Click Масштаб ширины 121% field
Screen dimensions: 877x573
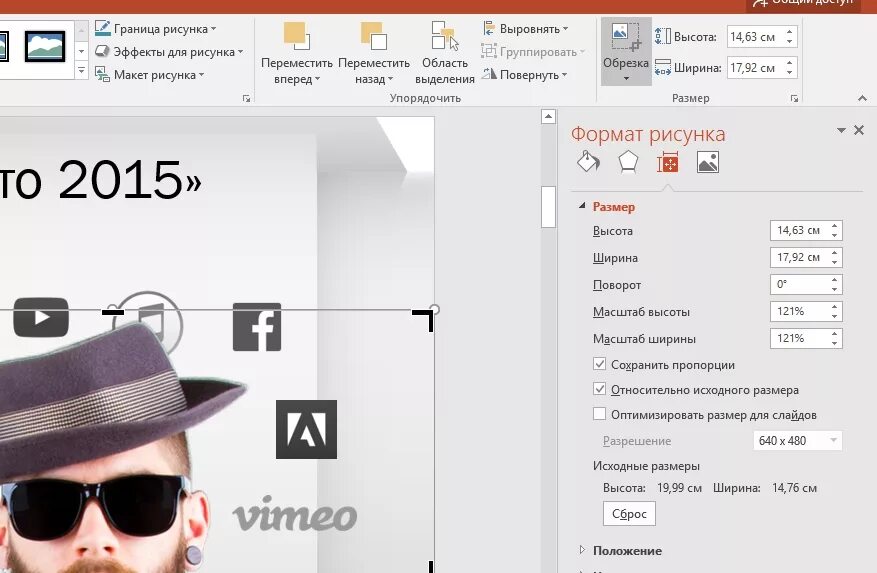coord(799,338)
